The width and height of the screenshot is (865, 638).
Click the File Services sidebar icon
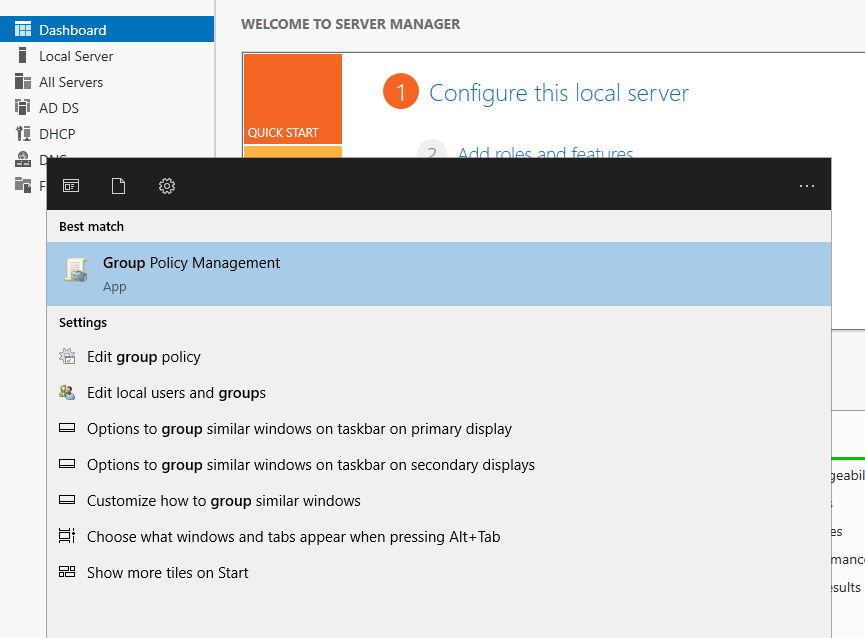coord(23,185)
